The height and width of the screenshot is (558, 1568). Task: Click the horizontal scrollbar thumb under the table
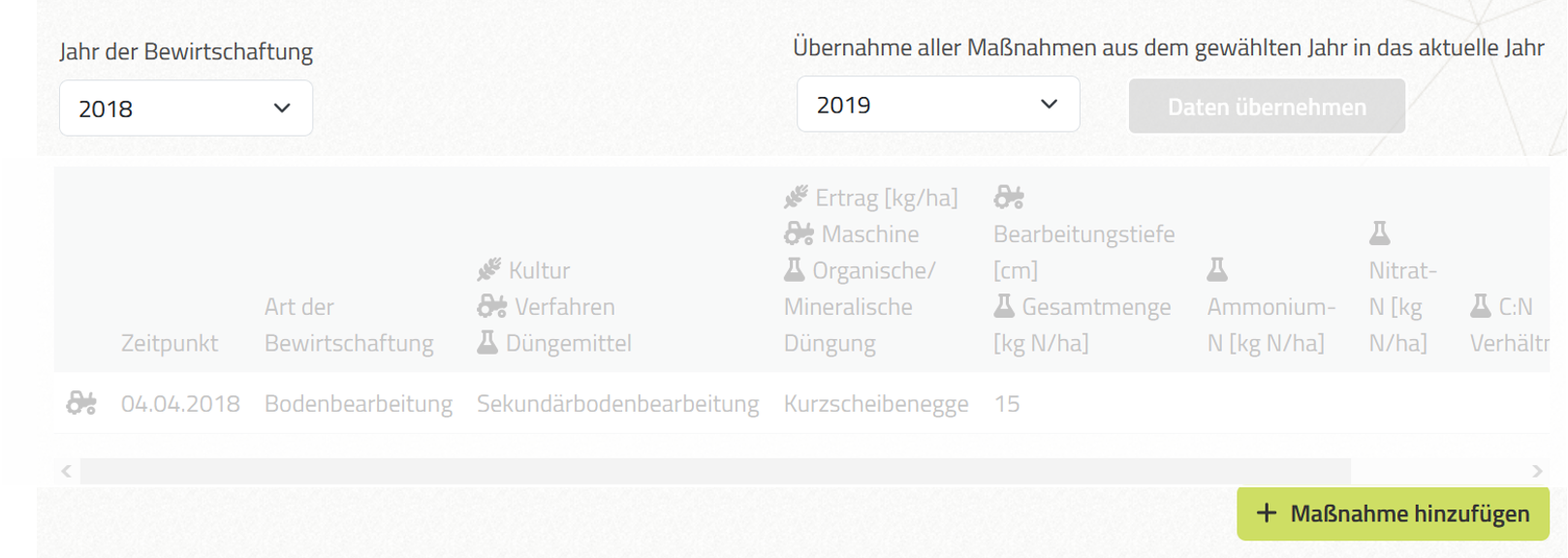[x=715, y=471]
